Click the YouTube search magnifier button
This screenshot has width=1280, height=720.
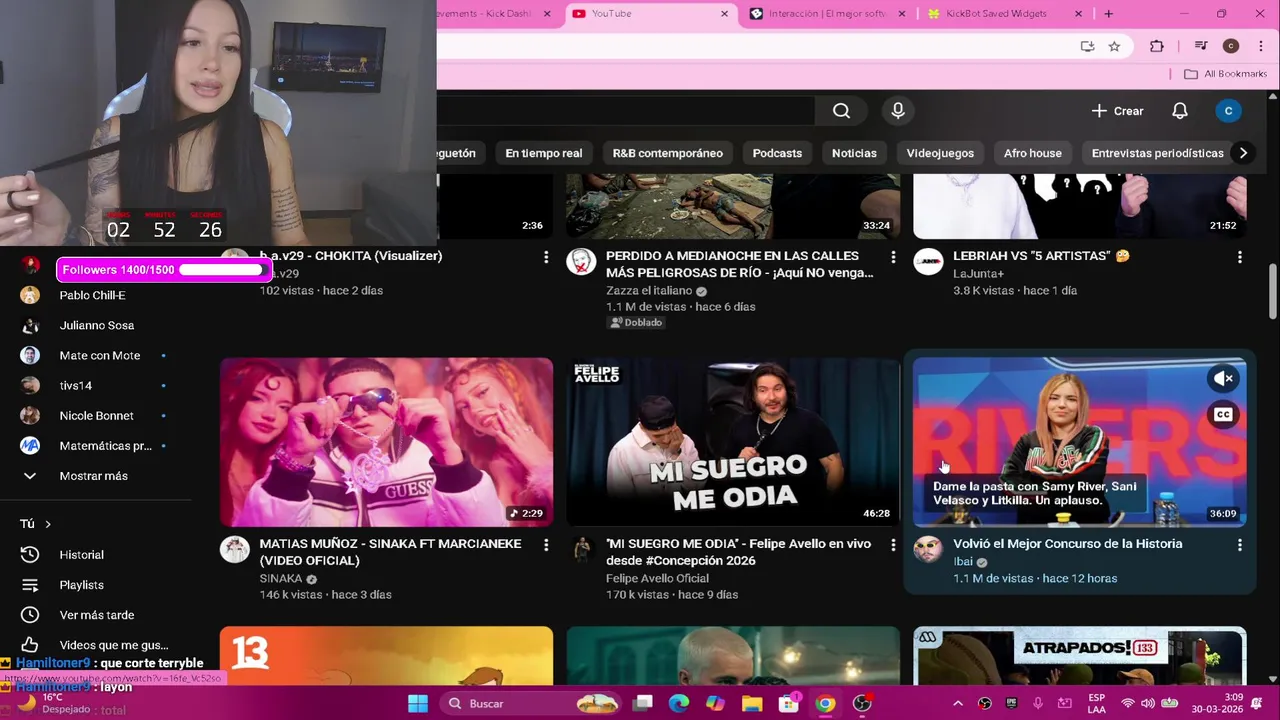pos(841,111)
